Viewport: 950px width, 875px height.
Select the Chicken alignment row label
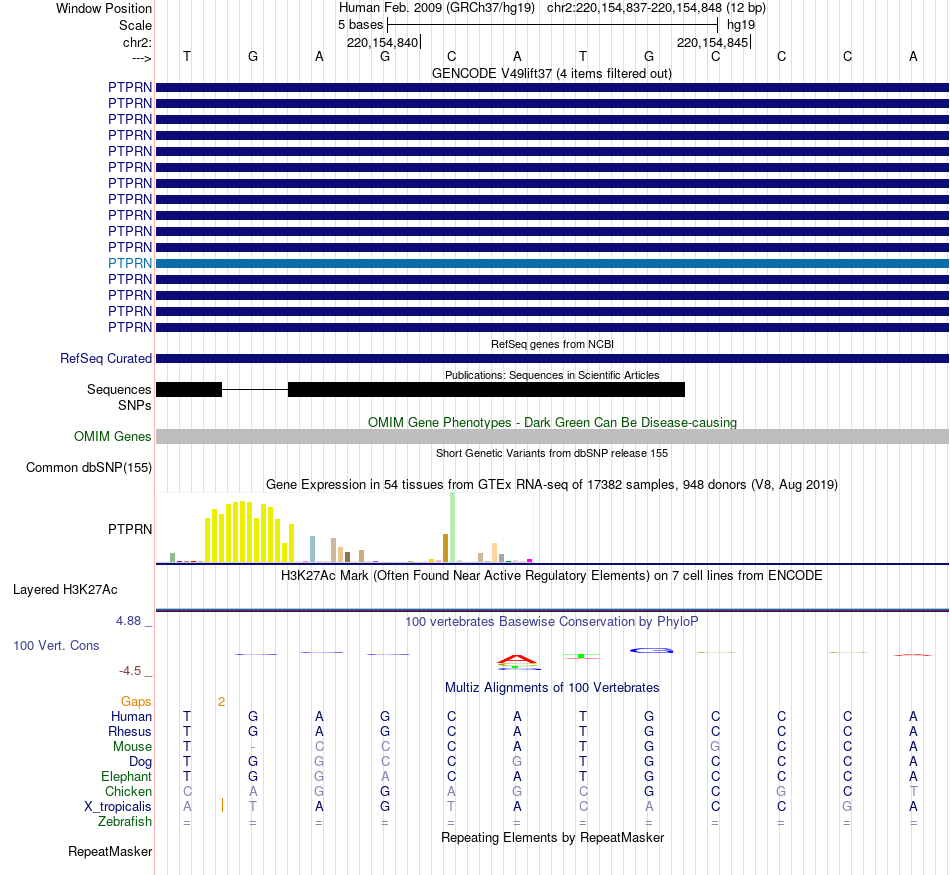click(128, 792)
